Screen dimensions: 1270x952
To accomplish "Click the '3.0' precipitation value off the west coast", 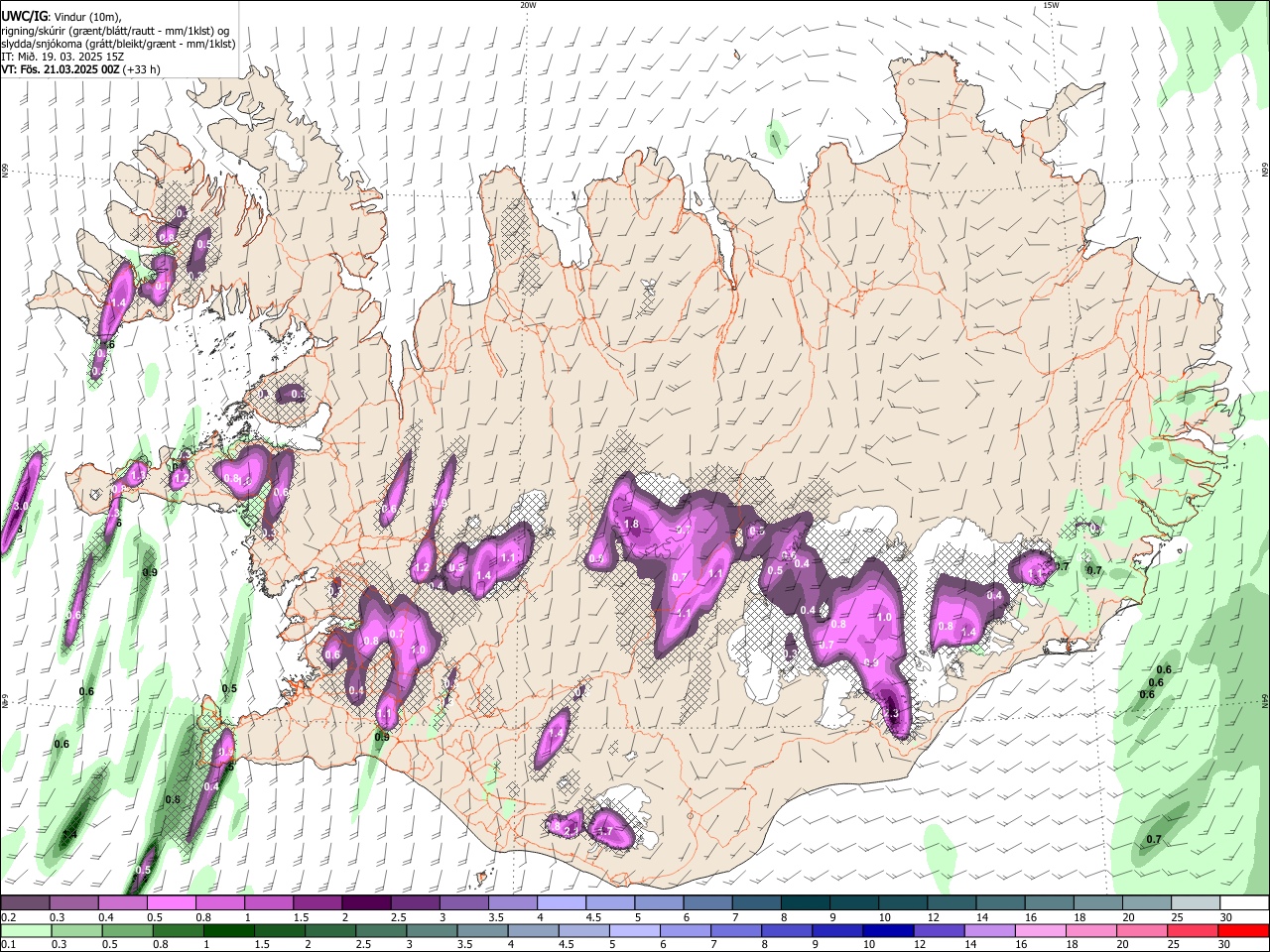I will 21,506.
